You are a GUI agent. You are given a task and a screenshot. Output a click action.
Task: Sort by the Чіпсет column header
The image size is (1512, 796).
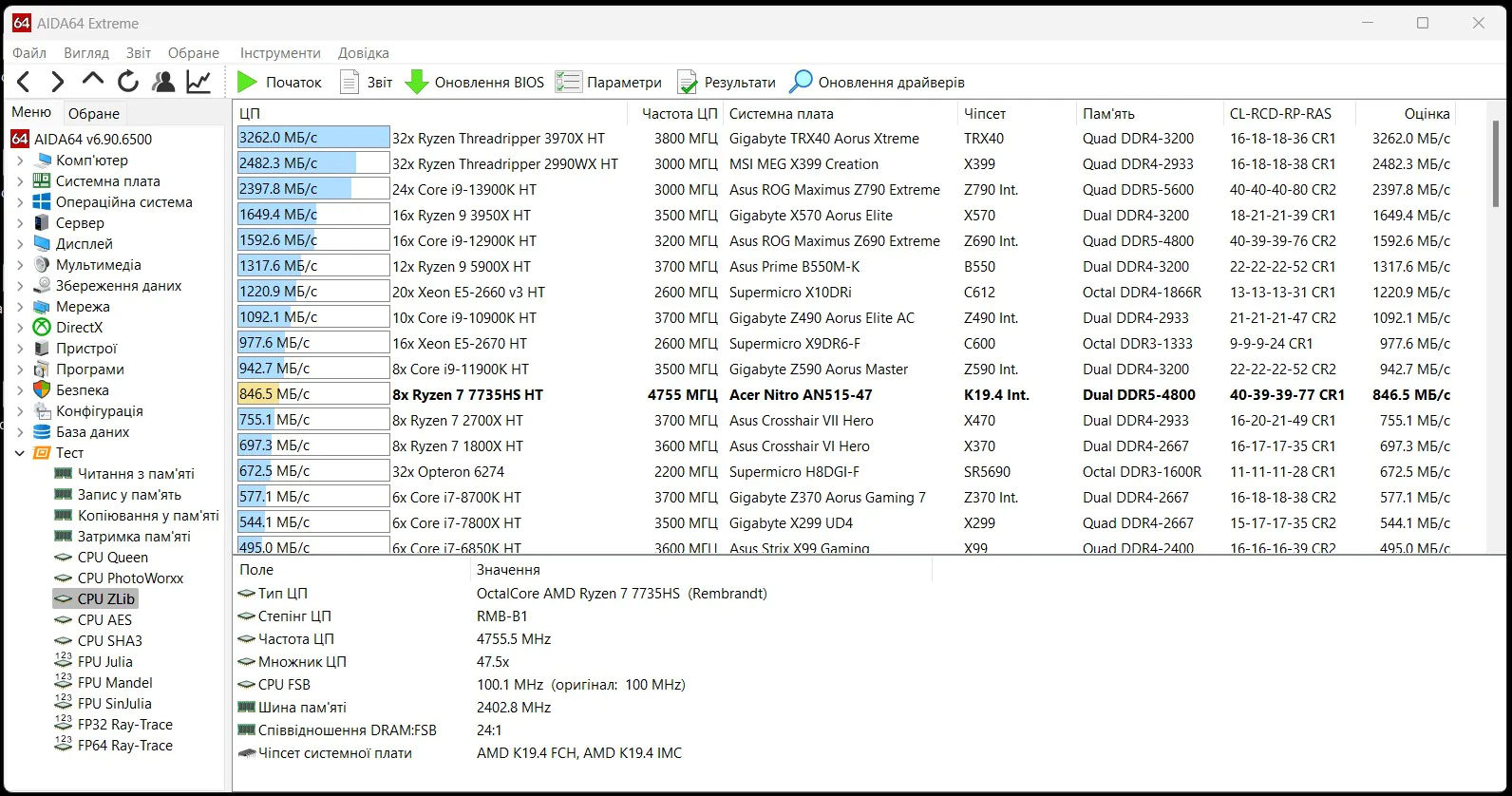[x=1017, y=113]
